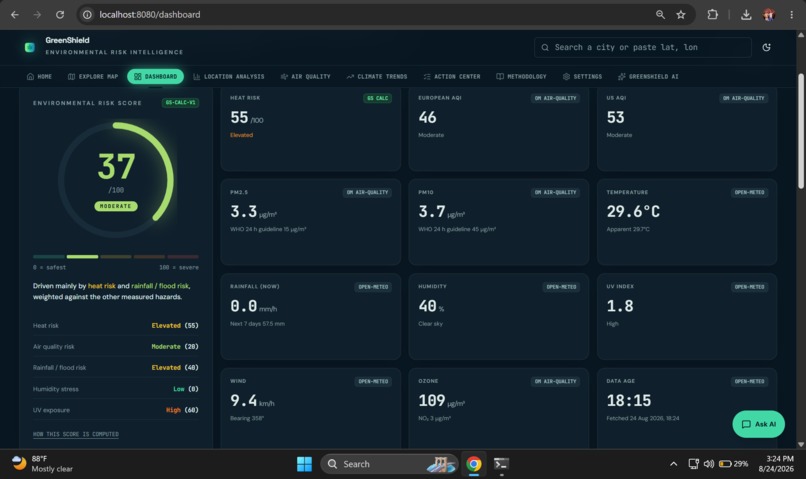Click the page vertical scrollbar thumb
The image size is (806, 479).
pyautogui.click(x=800, y=131)
